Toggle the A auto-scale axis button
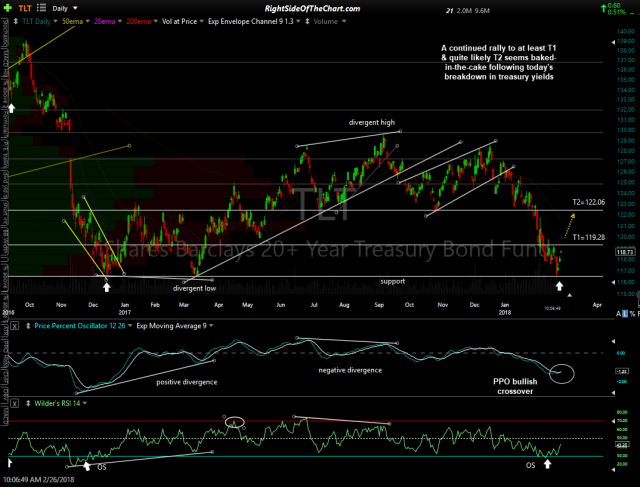This screenshot has height=487, width=640. pyautogui.click(x=618, y=314)
